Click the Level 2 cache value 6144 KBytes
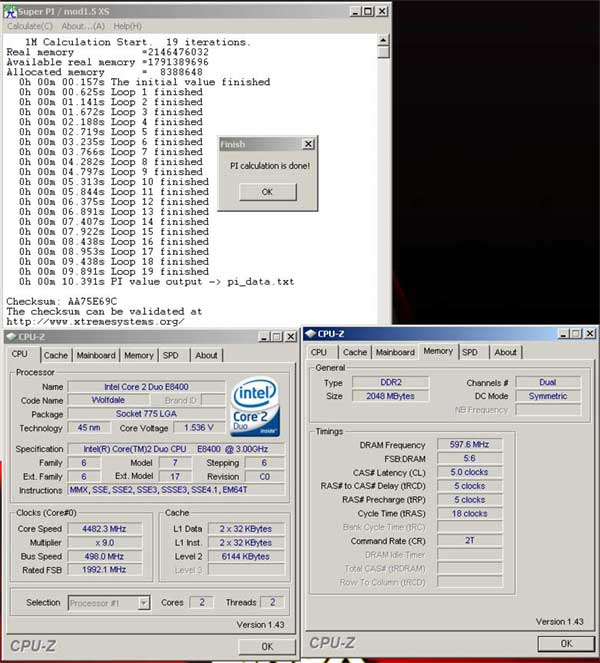 246,556
